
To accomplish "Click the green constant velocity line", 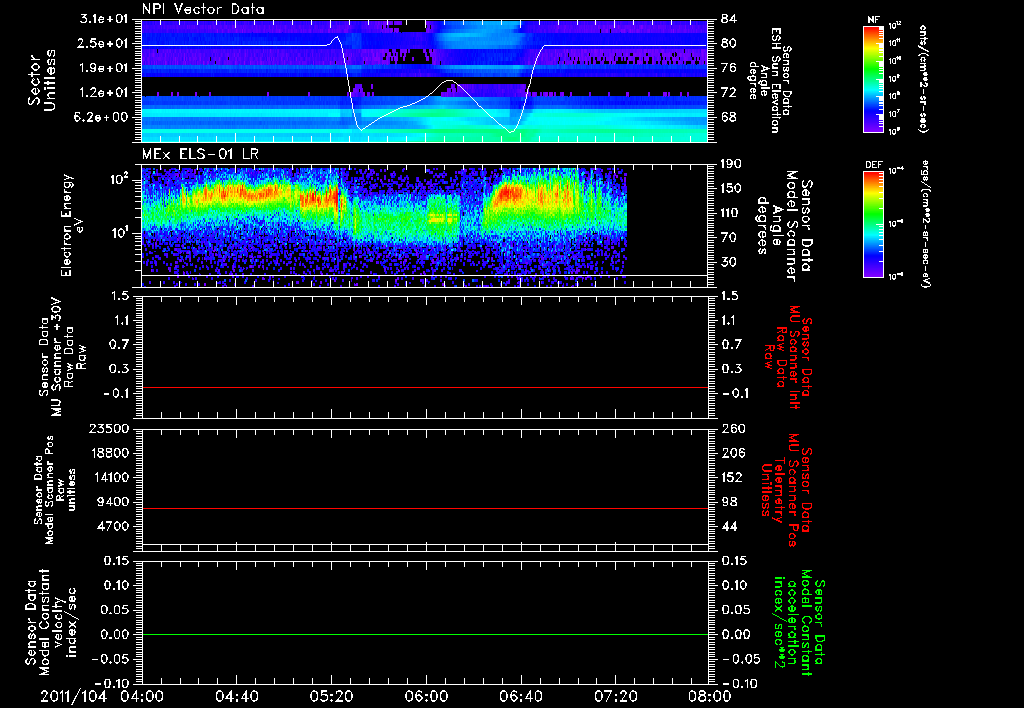I will 425,635.
